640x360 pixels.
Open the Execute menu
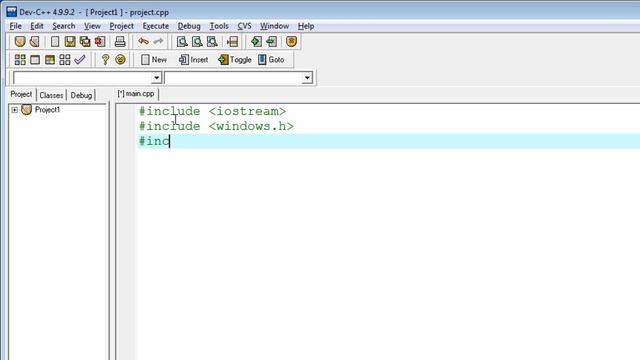click(156, 26)
